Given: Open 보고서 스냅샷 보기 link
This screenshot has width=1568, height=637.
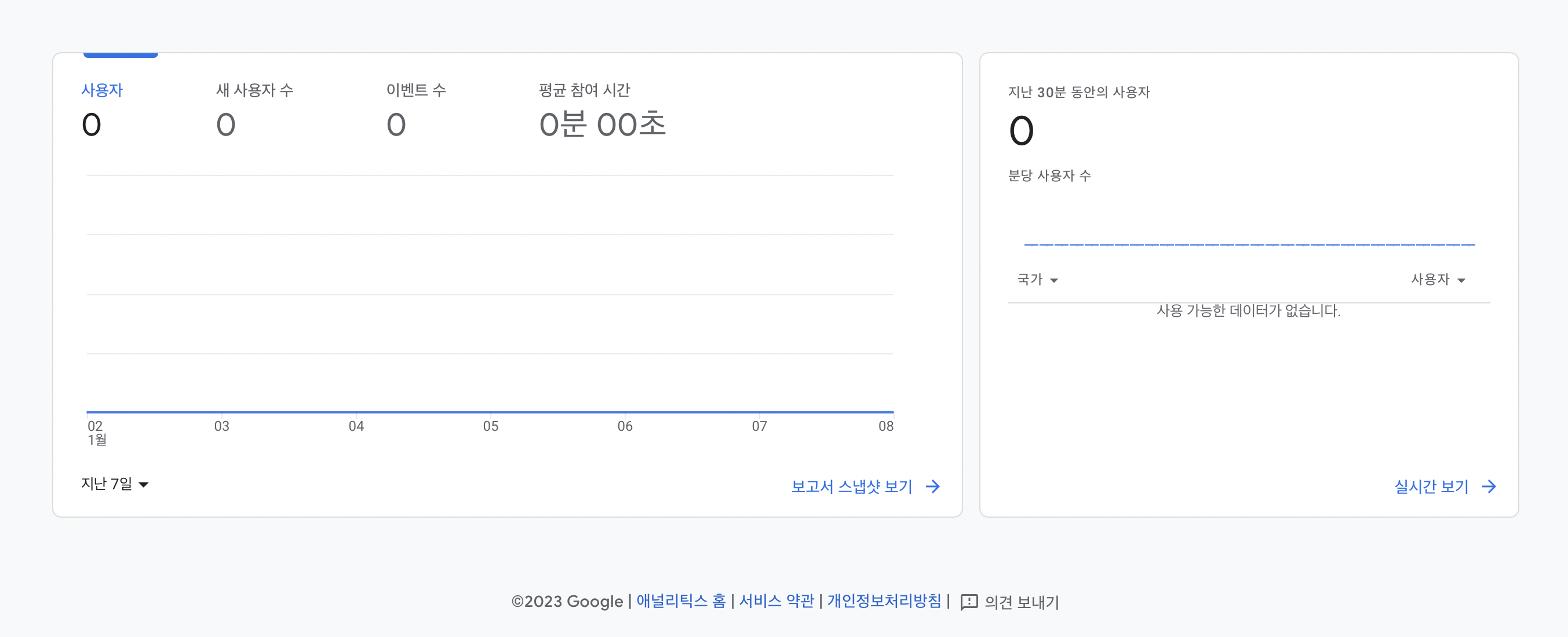Looking at the screenshot, I should [x=851, y=486].
